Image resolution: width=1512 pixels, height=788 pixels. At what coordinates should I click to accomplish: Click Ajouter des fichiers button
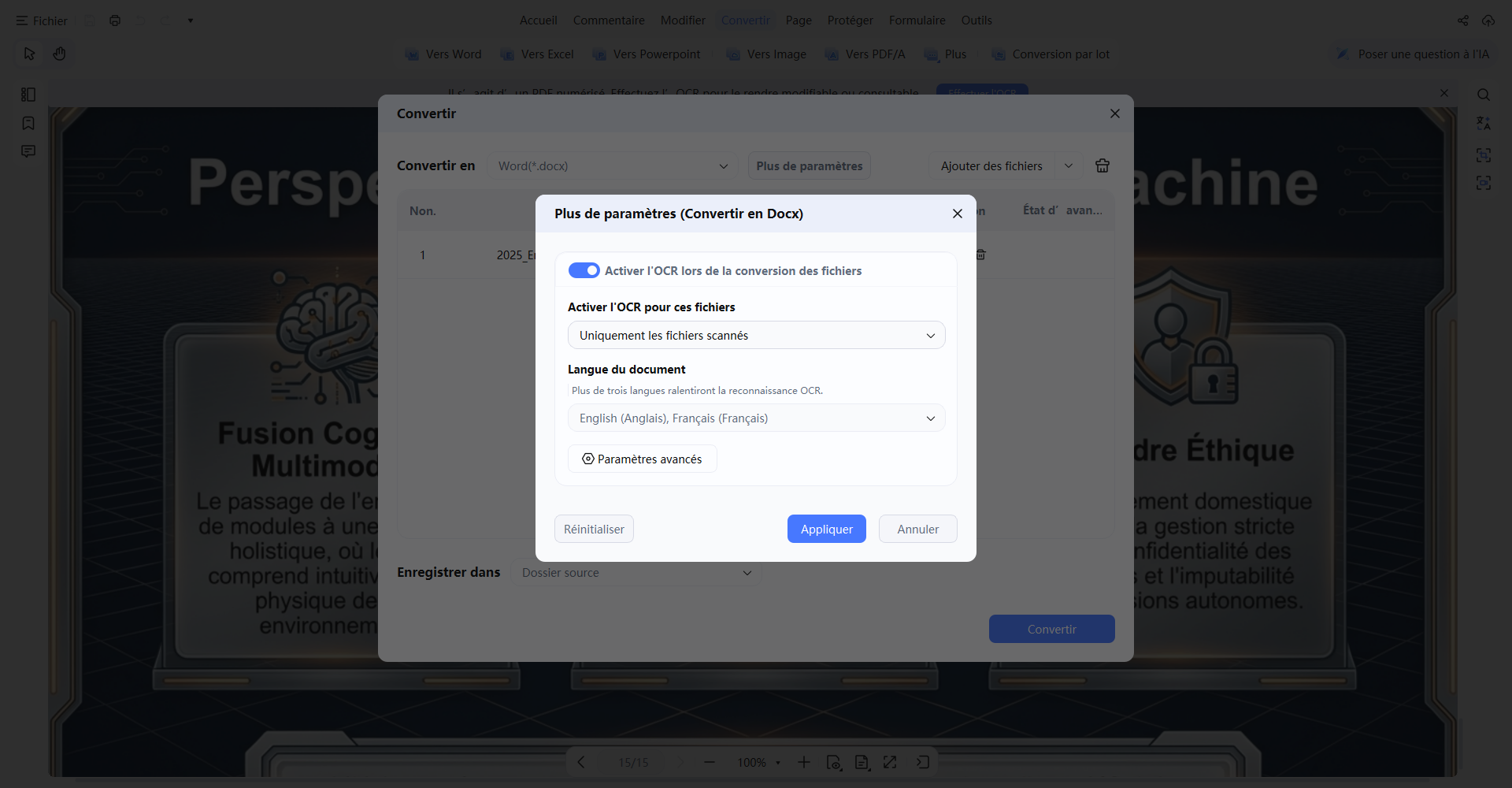point(991,165)
